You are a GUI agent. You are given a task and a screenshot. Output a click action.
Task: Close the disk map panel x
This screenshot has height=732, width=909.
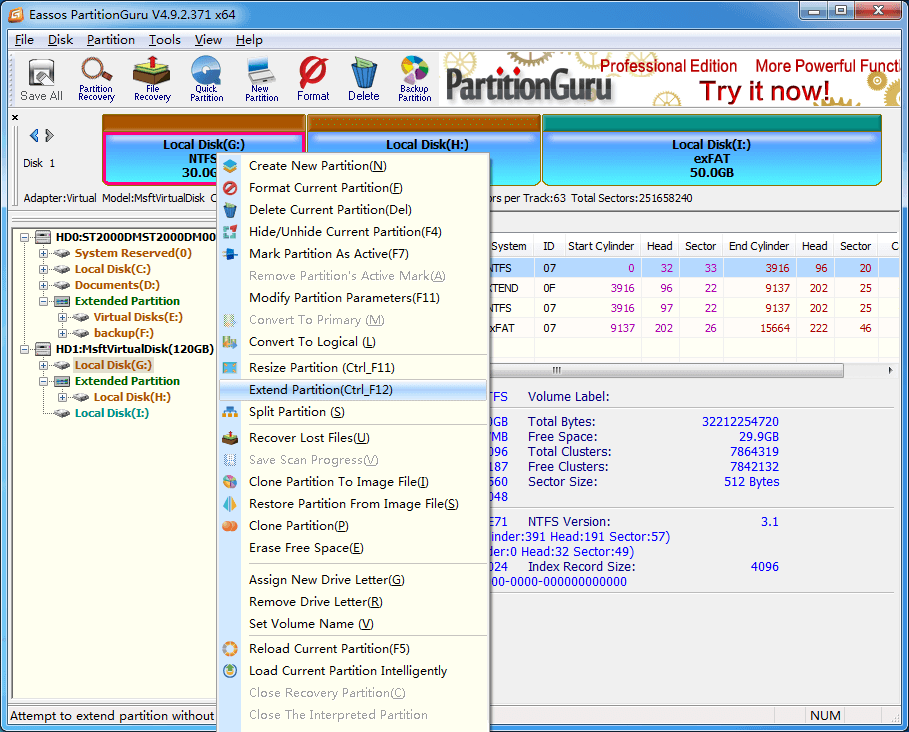pyautogui.click(x=15, y=117)
